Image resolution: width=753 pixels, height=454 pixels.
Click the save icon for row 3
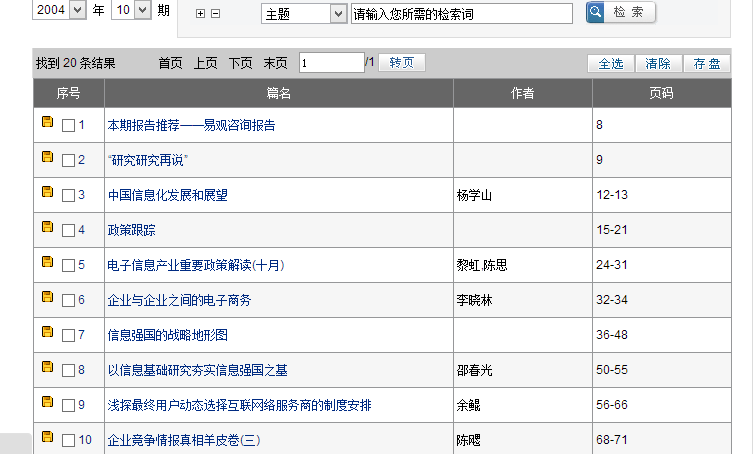tap(47, 192)
